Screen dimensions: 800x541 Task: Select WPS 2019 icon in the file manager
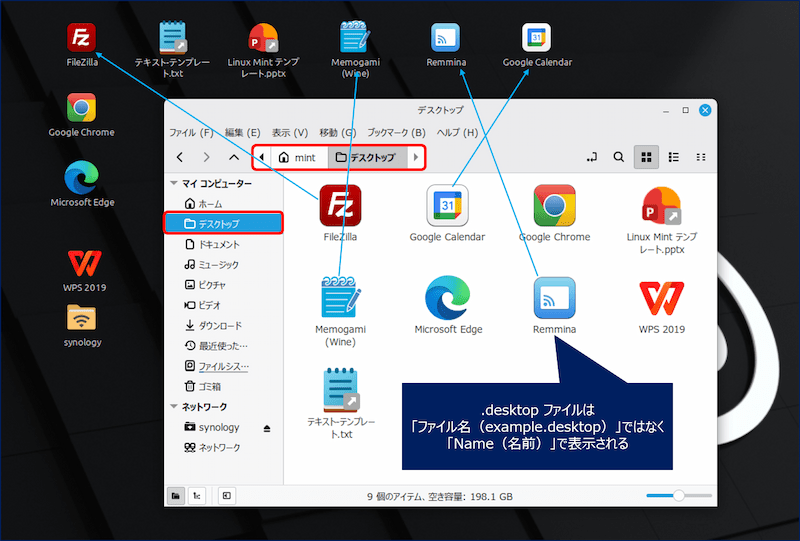661,298
